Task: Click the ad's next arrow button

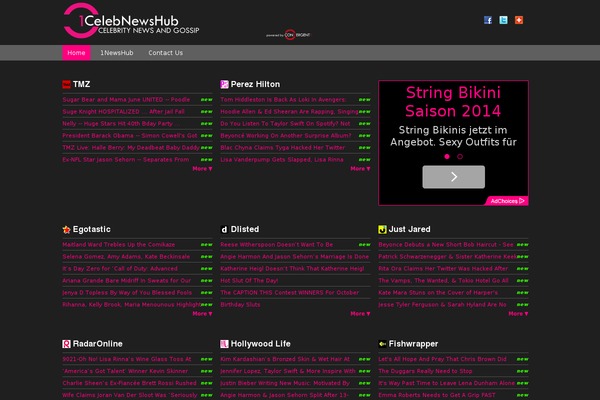Action: point(453,177)
